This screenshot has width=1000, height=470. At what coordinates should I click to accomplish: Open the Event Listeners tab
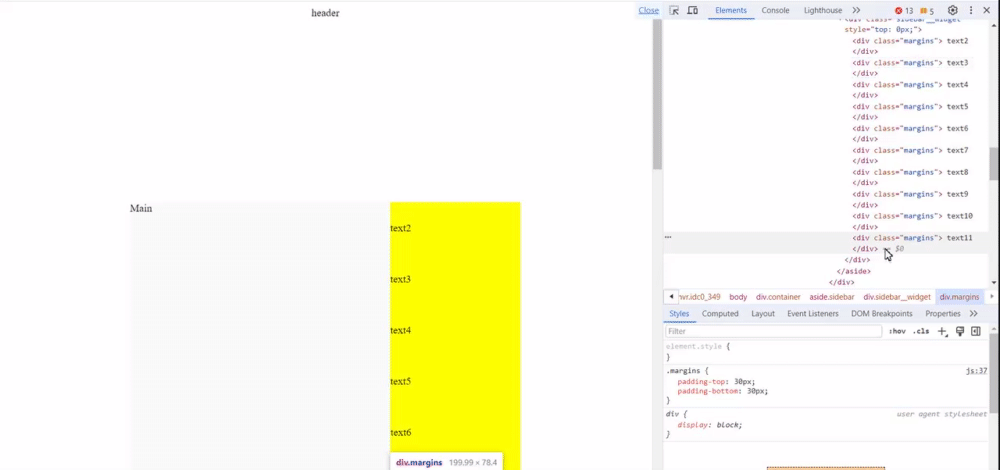tap(812, 314)
